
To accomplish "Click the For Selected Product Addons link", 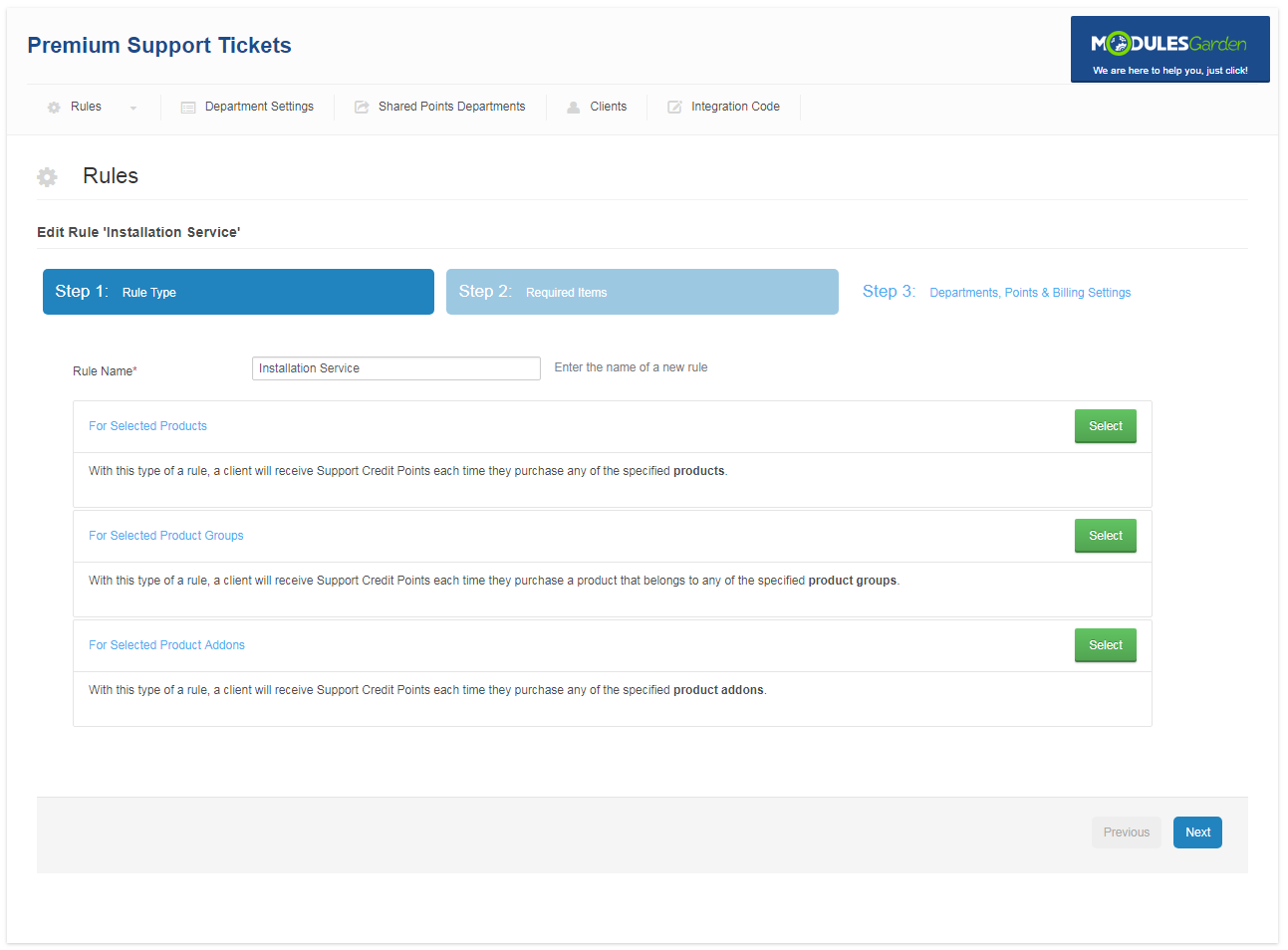I will 166,645.
